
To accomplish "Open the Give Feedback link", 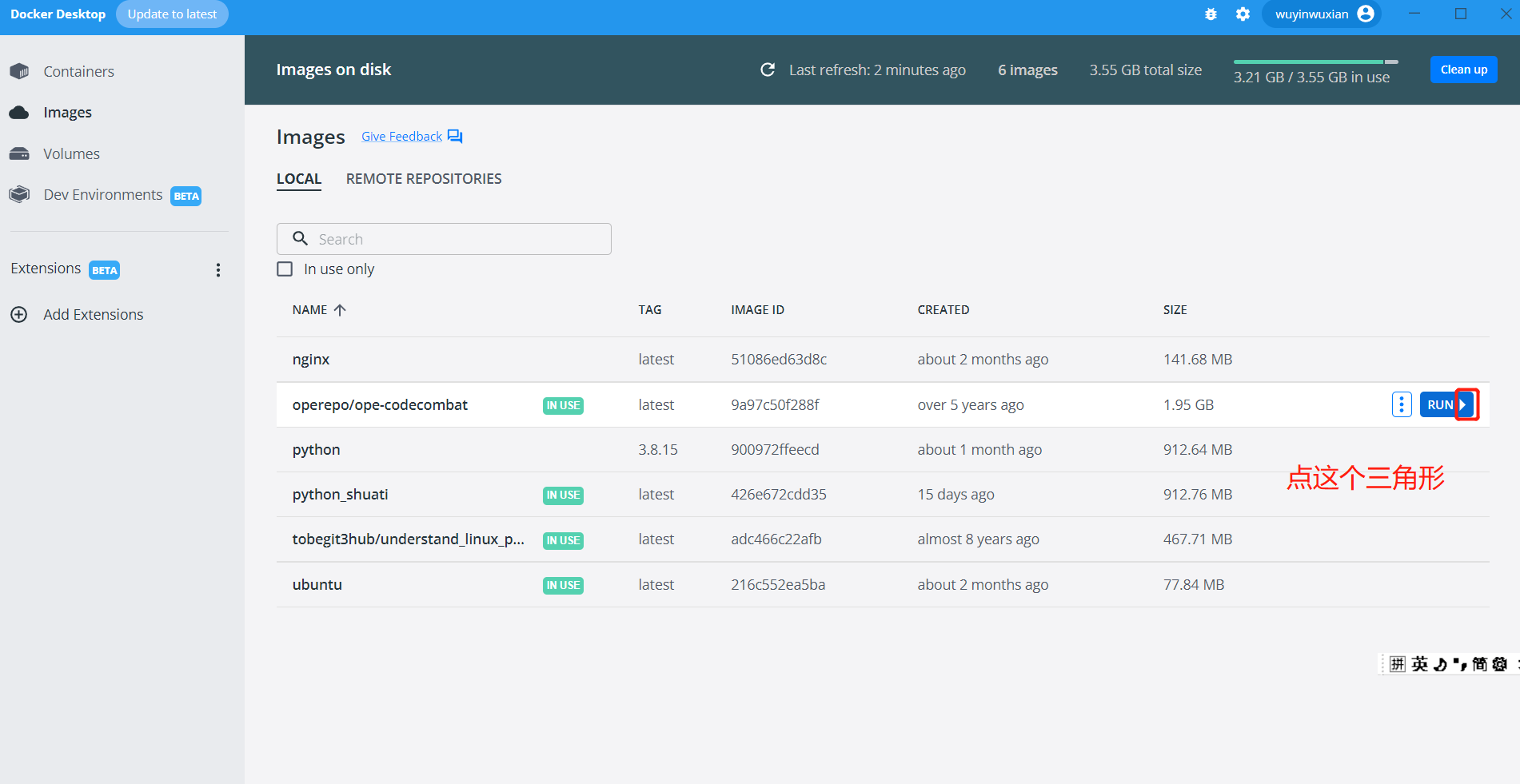I will pyautogui.click(x=401, y=136).
